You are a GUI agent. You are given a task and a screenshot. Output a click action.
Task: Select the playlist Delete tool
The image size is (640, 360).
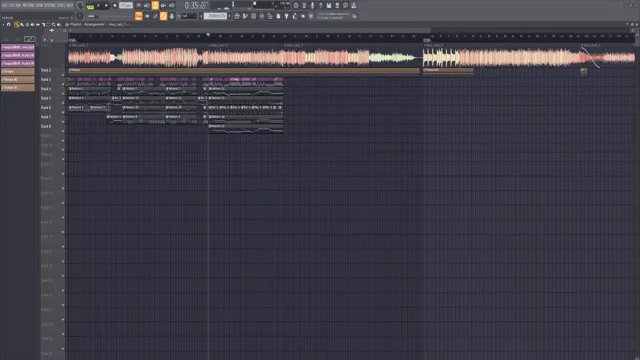coord(27,24)
